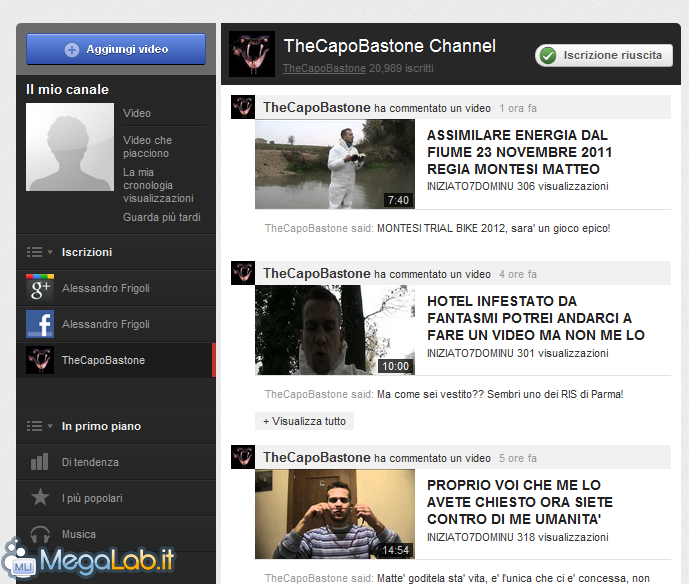Expand the In primo piano dropdown

point(40,426)
